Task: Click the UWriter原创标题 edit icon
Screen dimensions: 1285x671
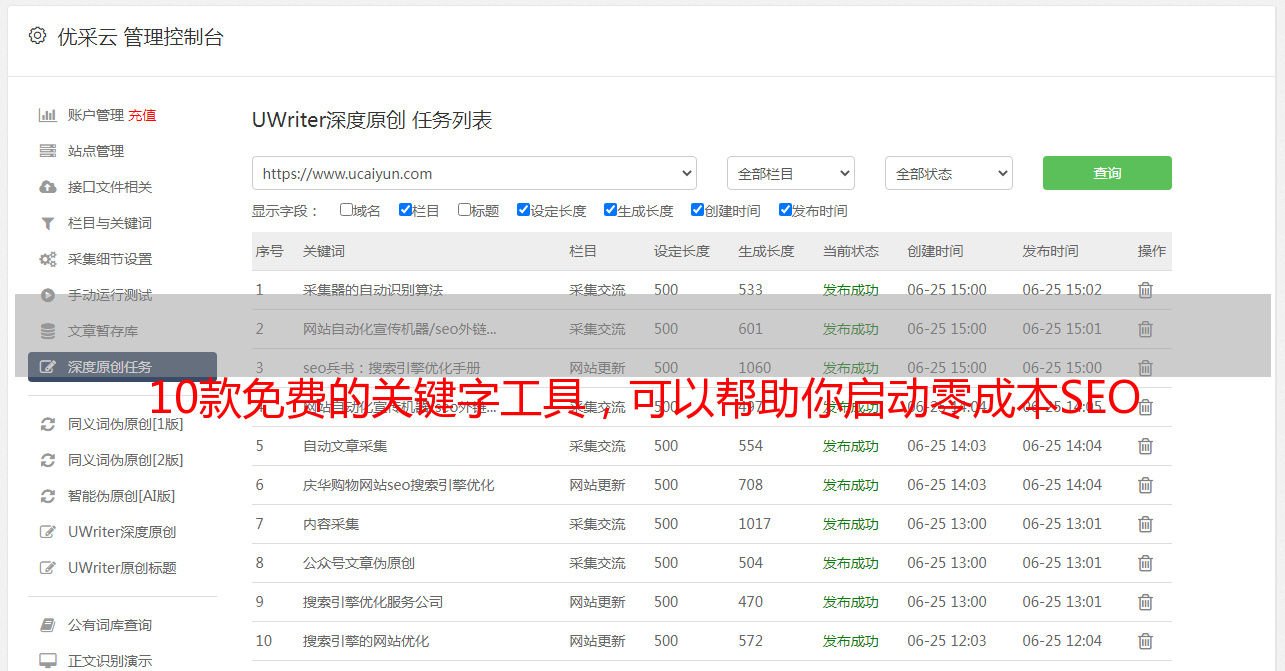Action: 47,568
